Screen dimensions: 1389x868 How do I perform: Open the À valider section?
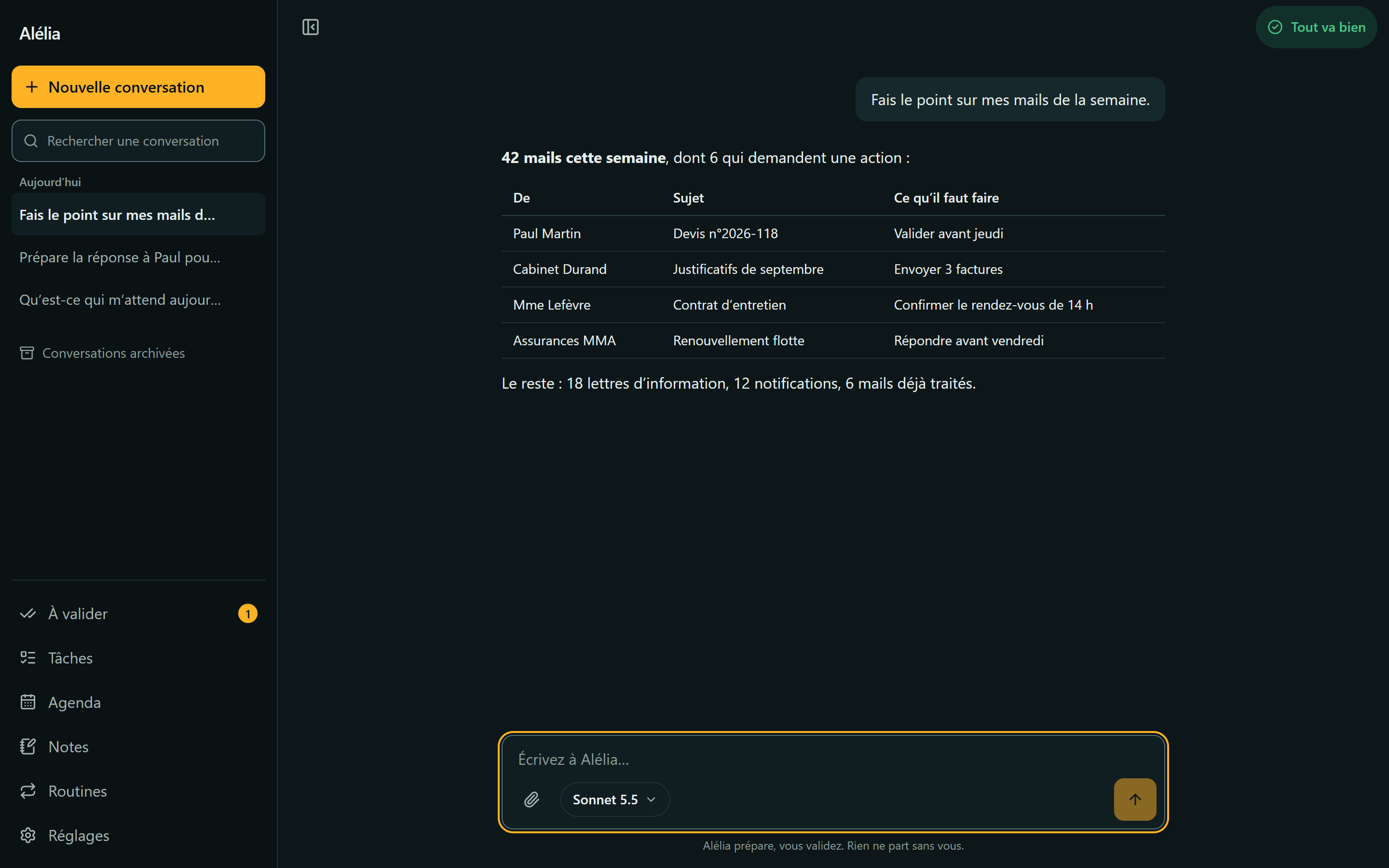[x=138, y=614]
